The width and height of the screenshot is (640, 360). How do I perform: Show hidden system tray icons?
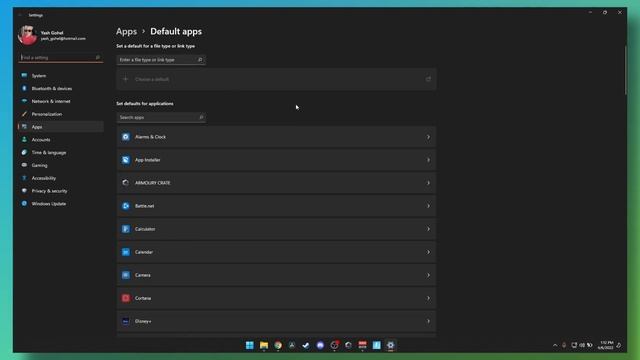[x=555, y=345]
